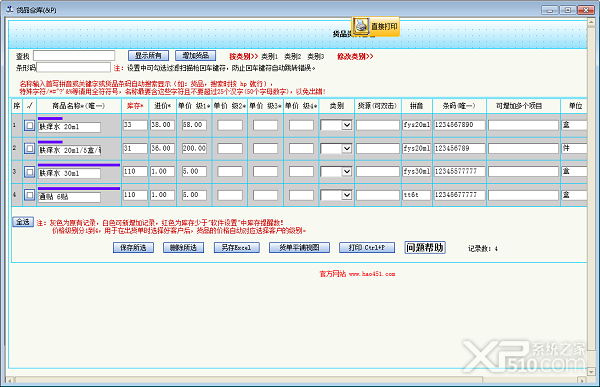Click the 库存 column header

(135, 106)
